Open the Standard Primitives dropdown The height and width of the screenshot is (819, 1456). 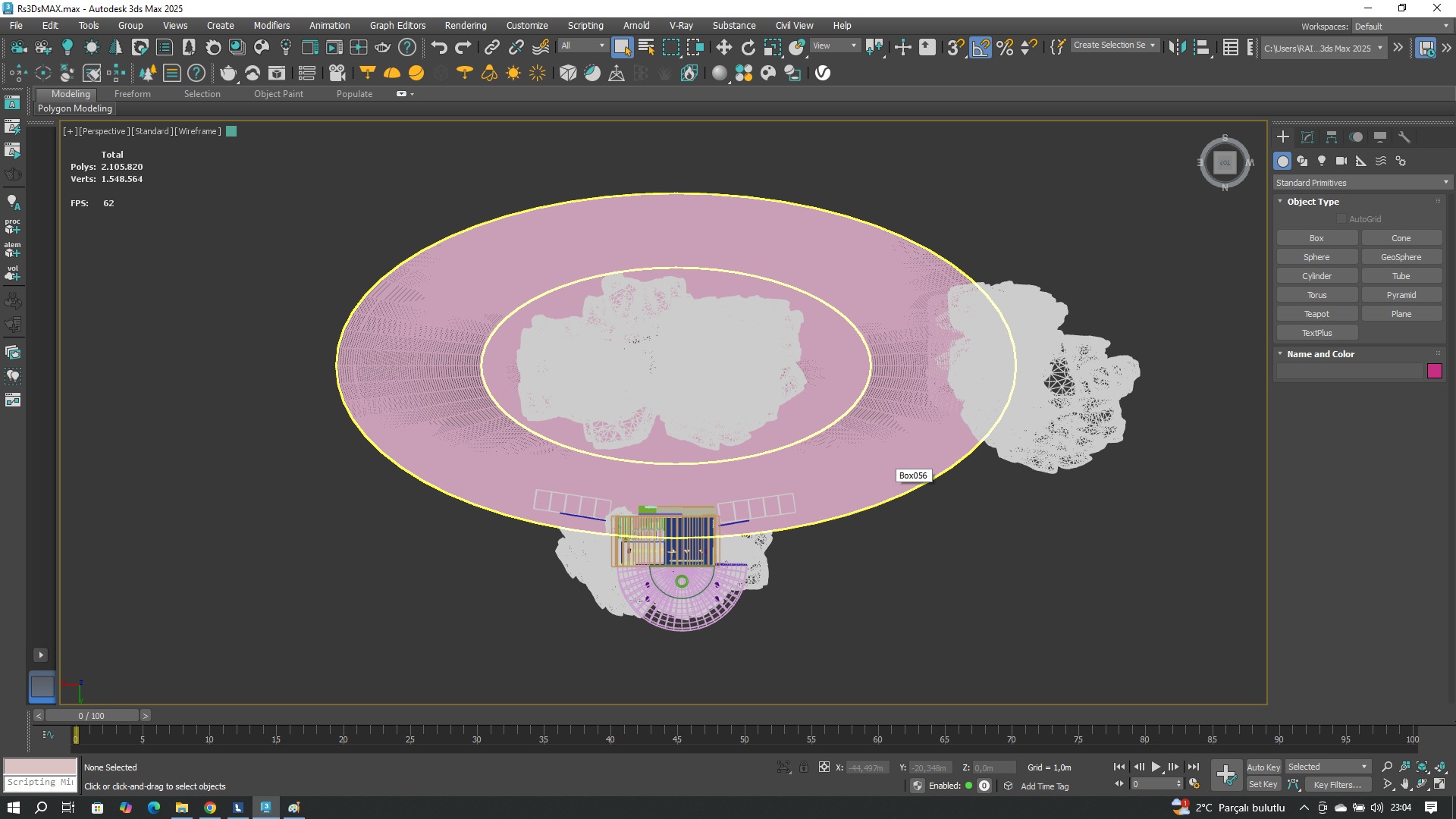[1362, 183]
